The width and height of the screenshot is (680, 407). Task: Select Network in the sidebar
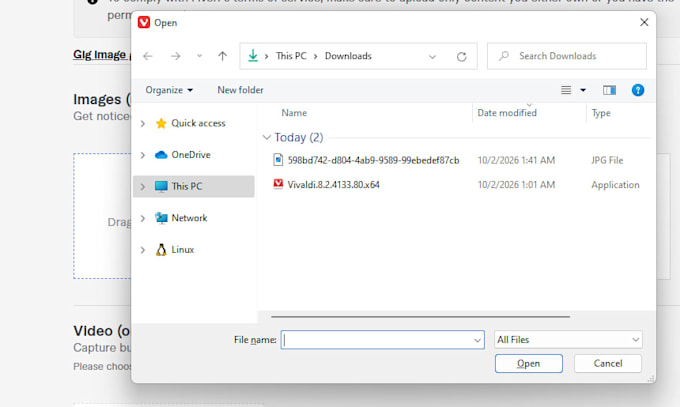[x=189, y=218]
